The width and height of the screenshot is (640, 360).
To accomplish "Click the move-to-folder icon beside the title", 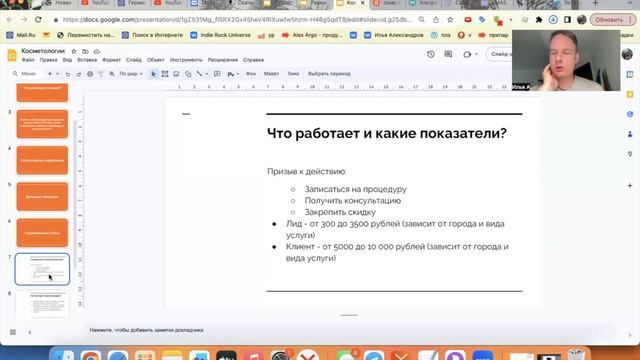I will click(85, 51).
